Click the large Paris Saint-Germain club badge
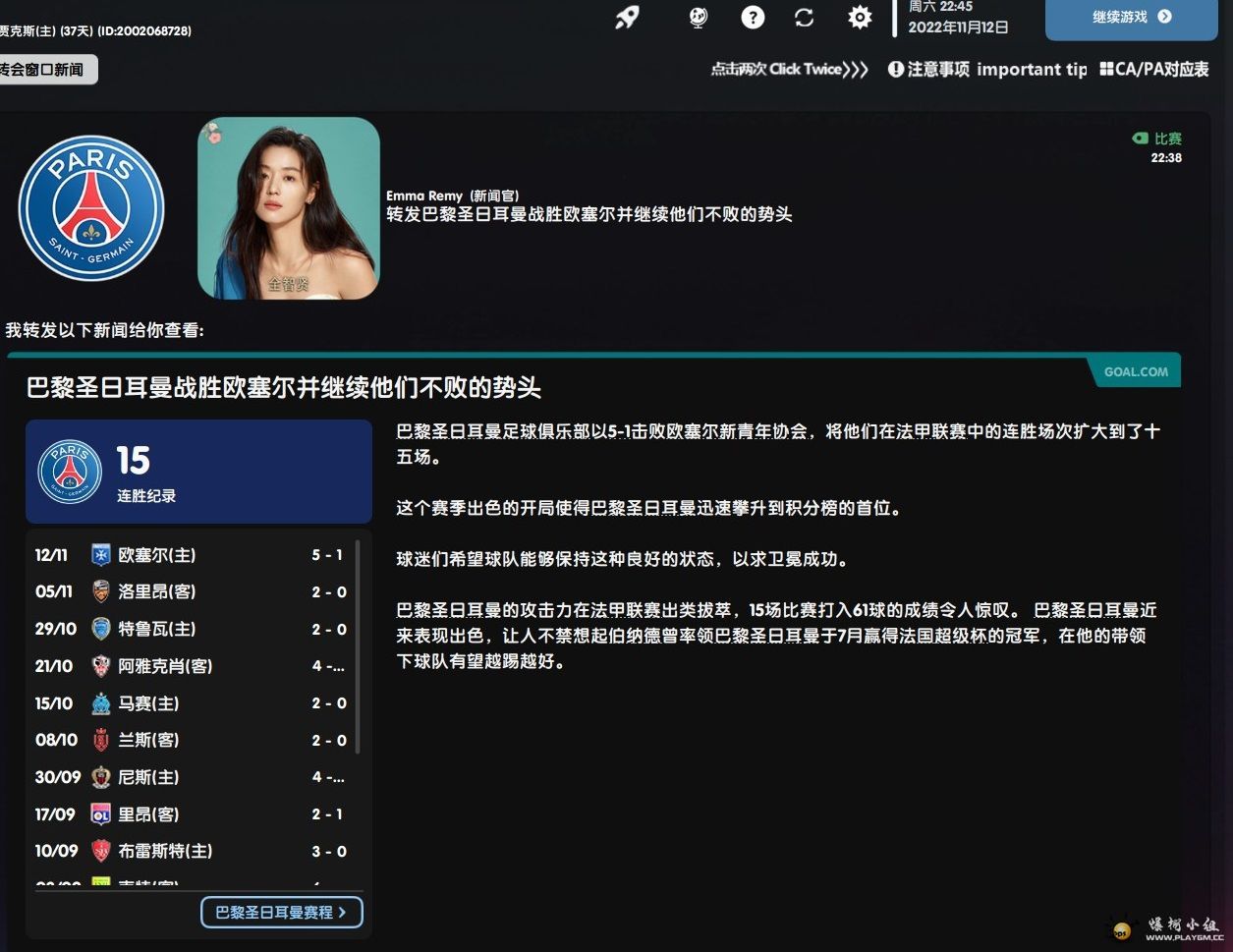Image resolution: width=1233 pixels, height=952 pixels. pyautogui.click(x=91, y=208)
